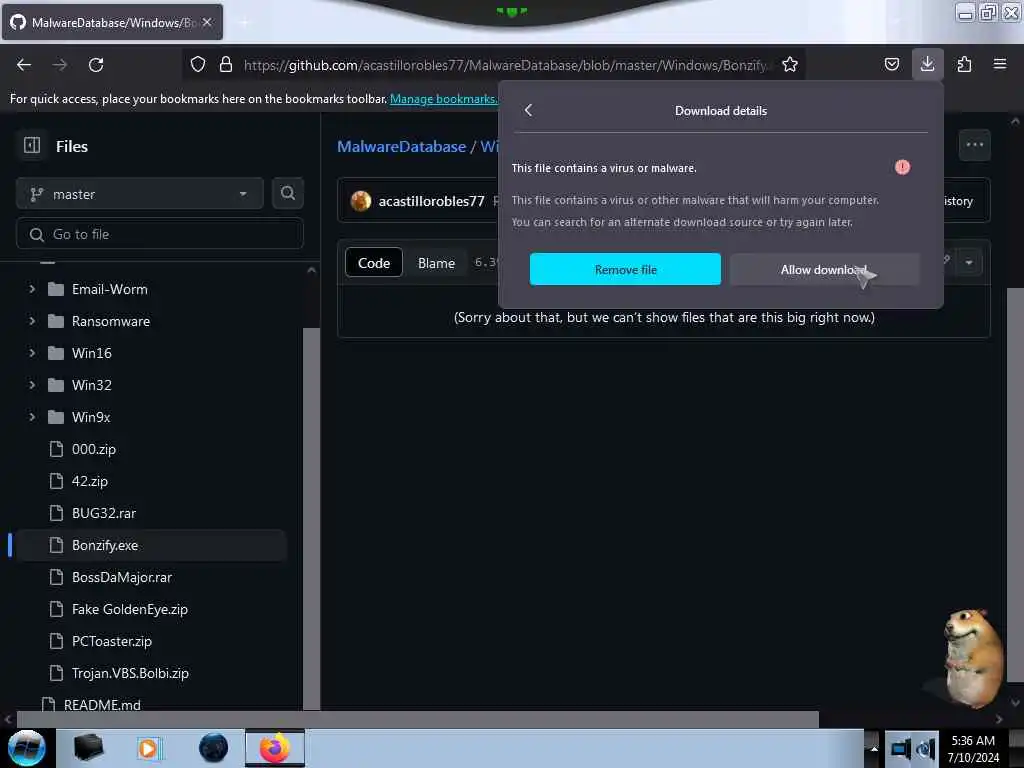Image resolution: width=1024 pixels, height=768 pixels.
Task: Switch to the Code view tab
Action: click(374, 263)
